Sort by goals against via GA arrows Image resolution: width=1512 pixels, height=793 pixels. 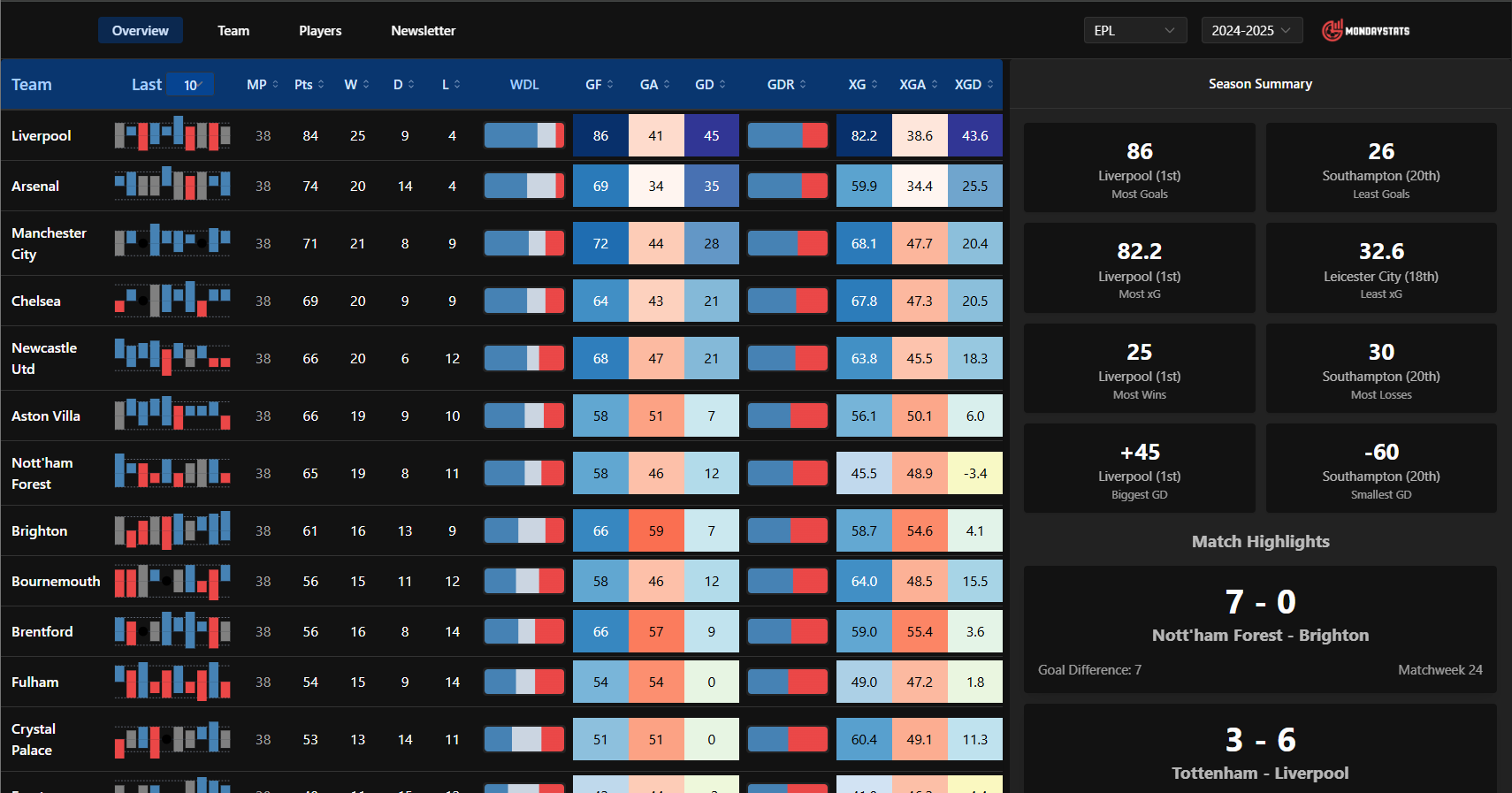tap(667, 85)
